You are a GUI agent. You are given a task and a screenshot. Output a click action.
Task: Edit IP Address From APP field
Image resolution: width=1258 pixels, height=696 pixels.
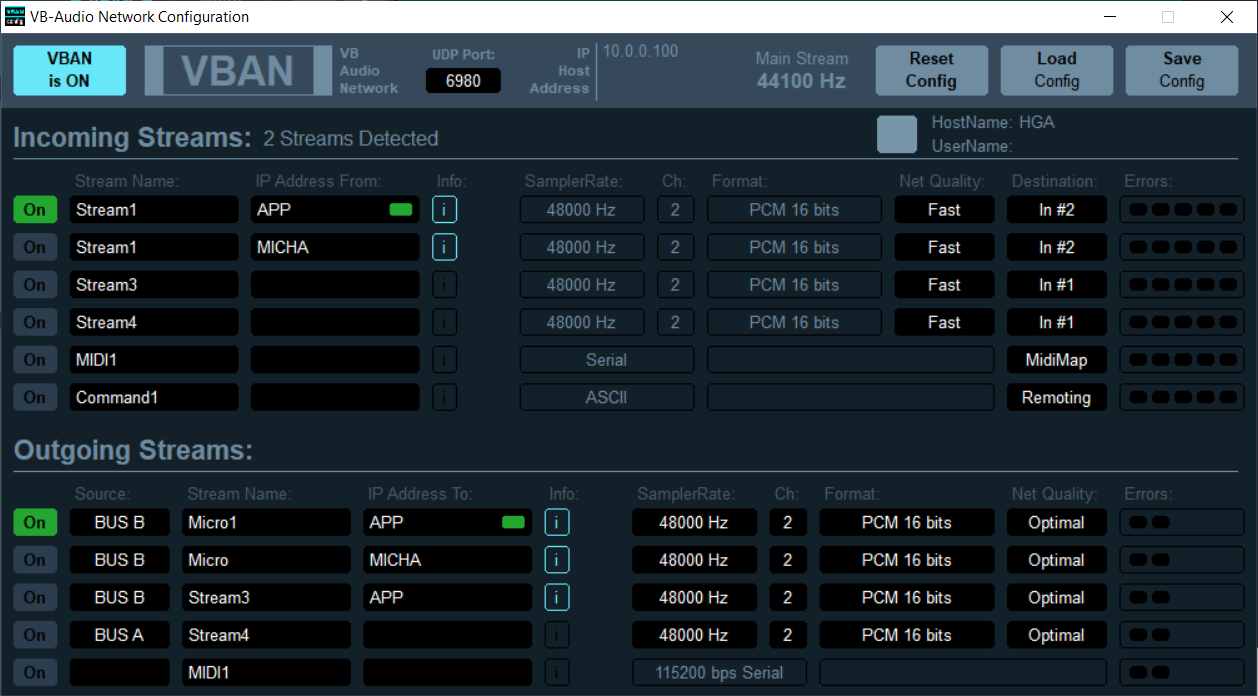pos(335,210)
